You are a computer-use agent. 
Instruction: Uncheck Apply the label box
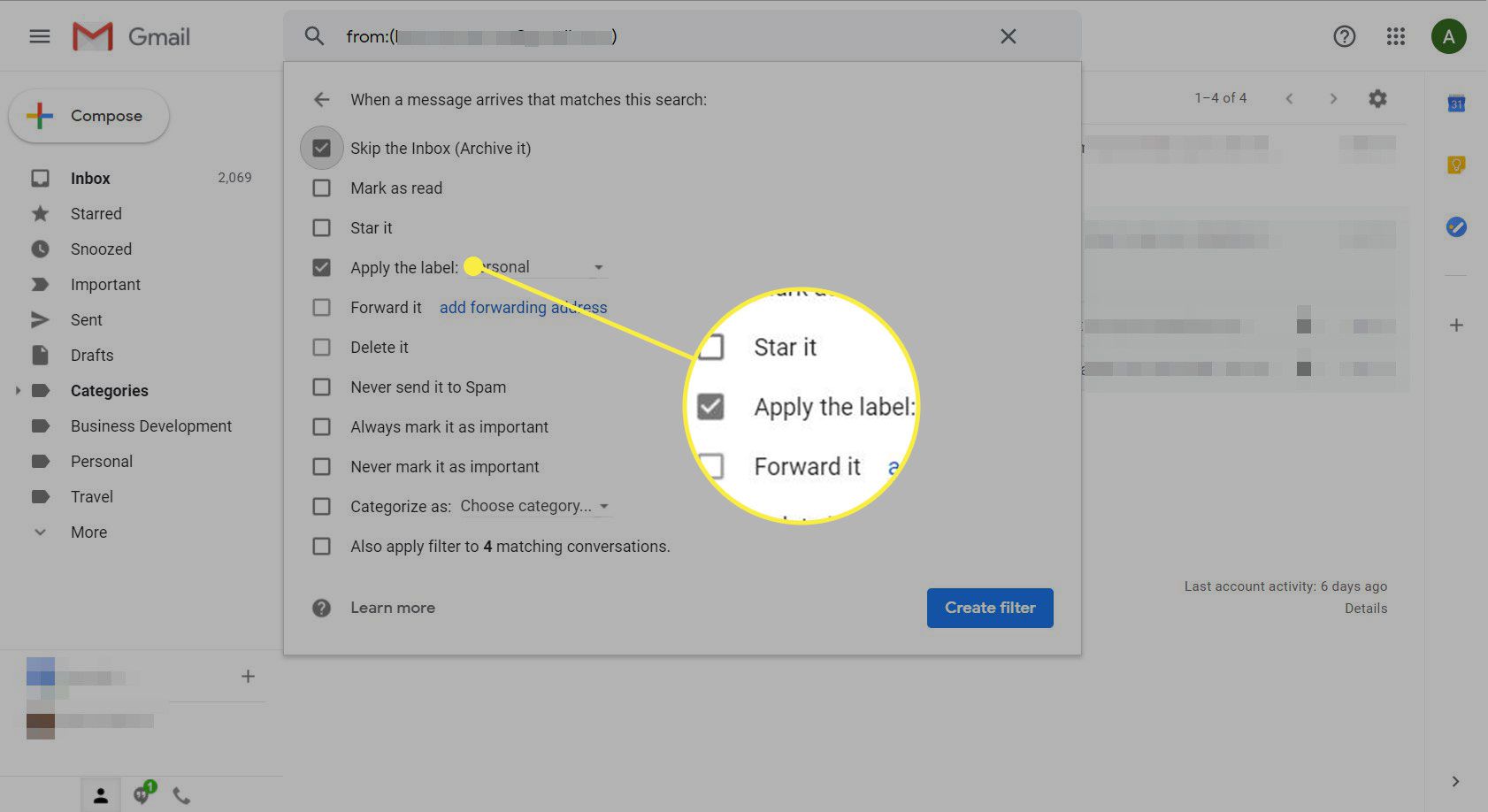322,267
